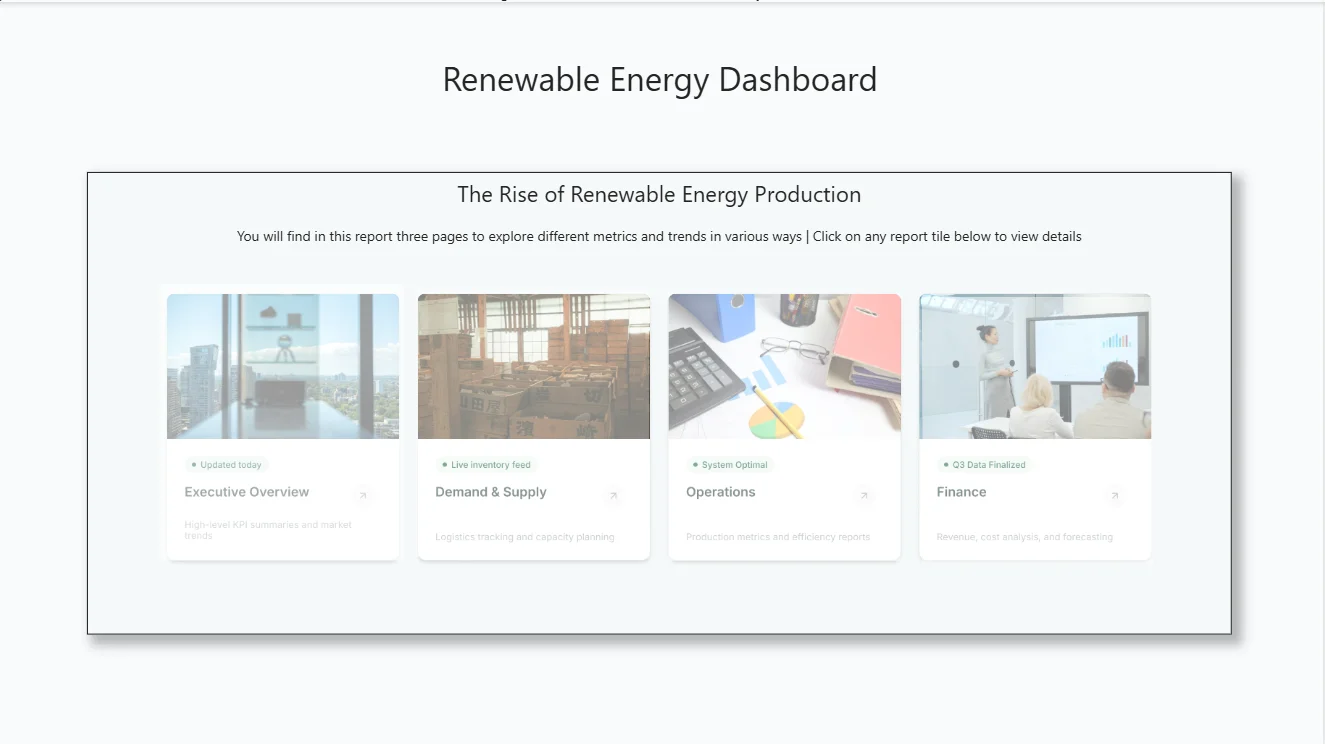Click the arrow icon on Finance card
This screenshot has width=1325, height=744.
click(1115, 496)
